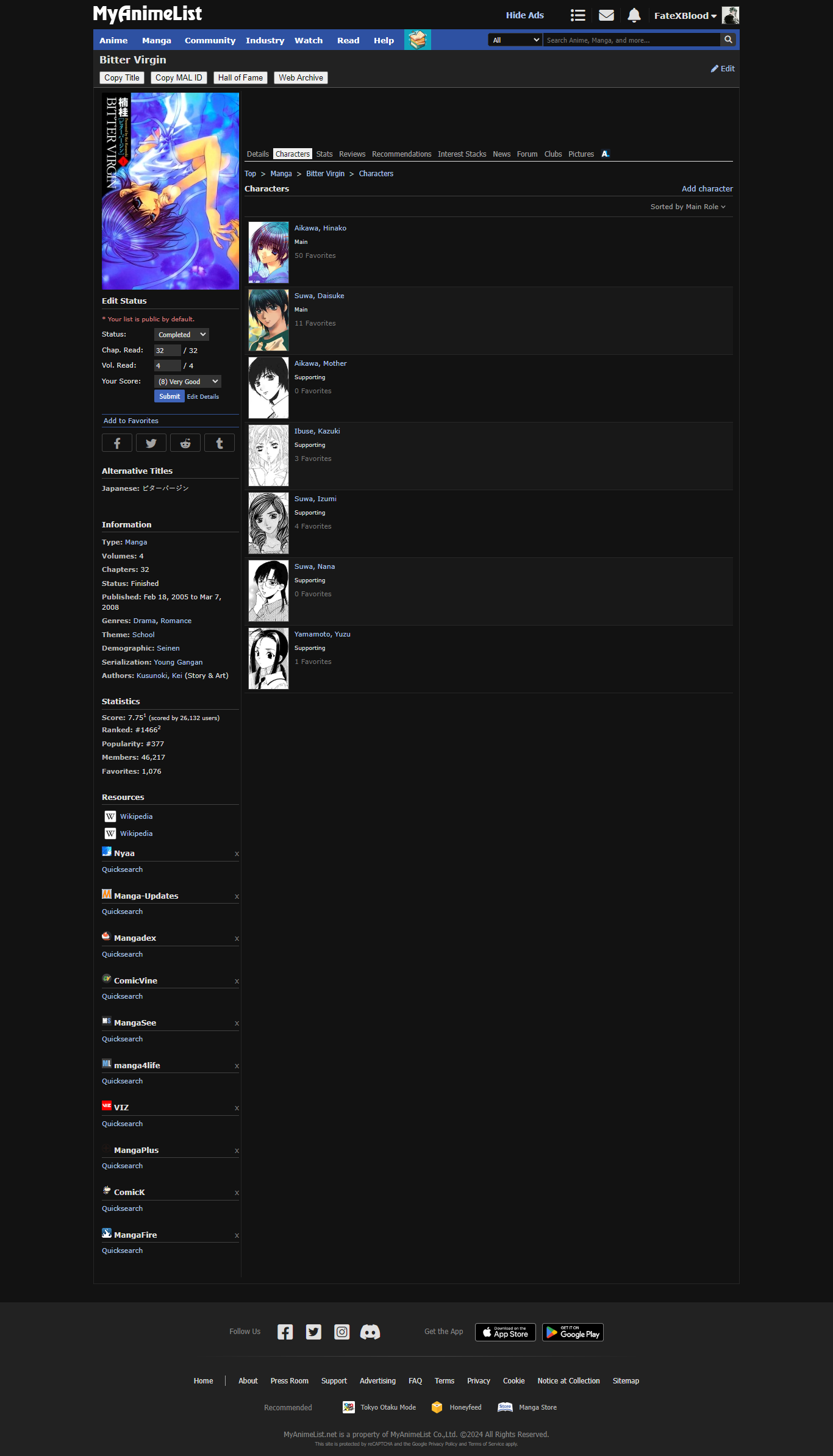Open the messages envelope icon
This screenshot has height=1456, width=833.
pos(606,15)
